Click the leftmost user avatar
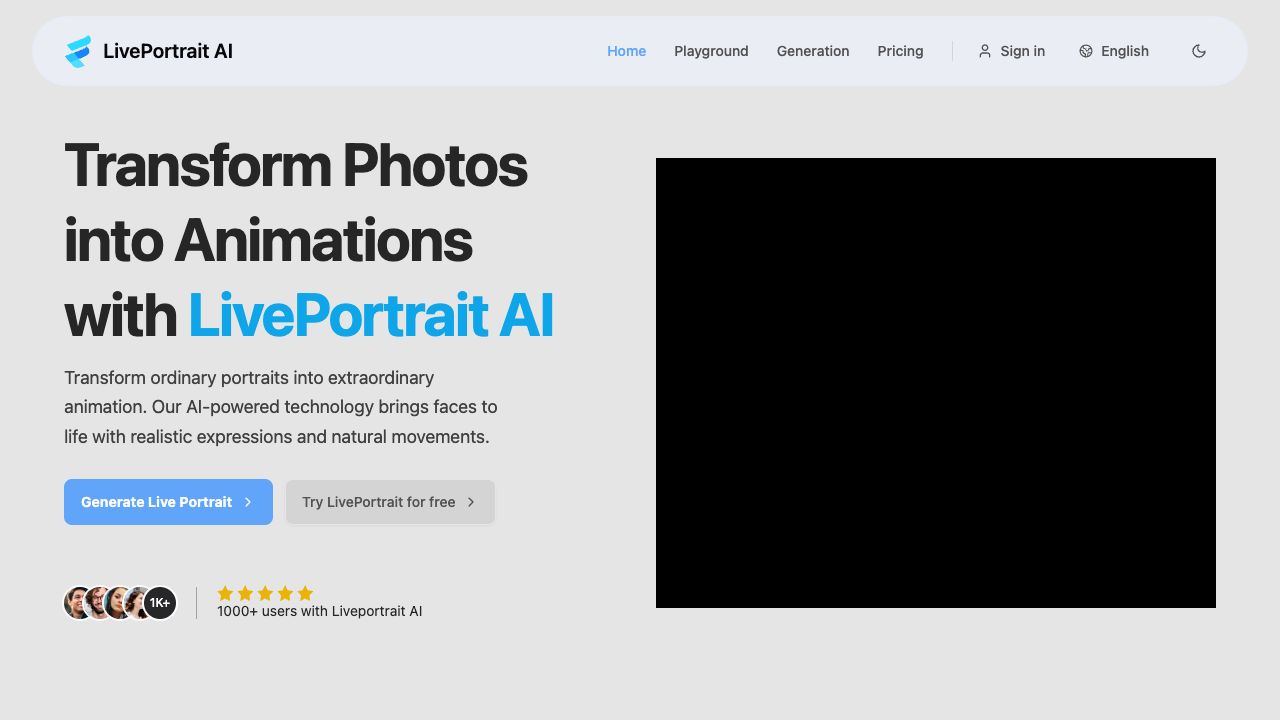The width and height of the screenshot is (1280, 720). 76,603
